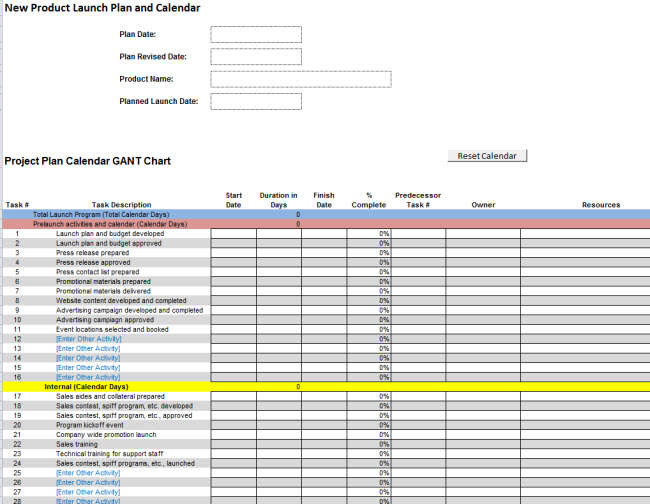650x504 pixels.
Task: Click Enter Other Activity placeholder in task 16
Action: (x=88, y=377)
